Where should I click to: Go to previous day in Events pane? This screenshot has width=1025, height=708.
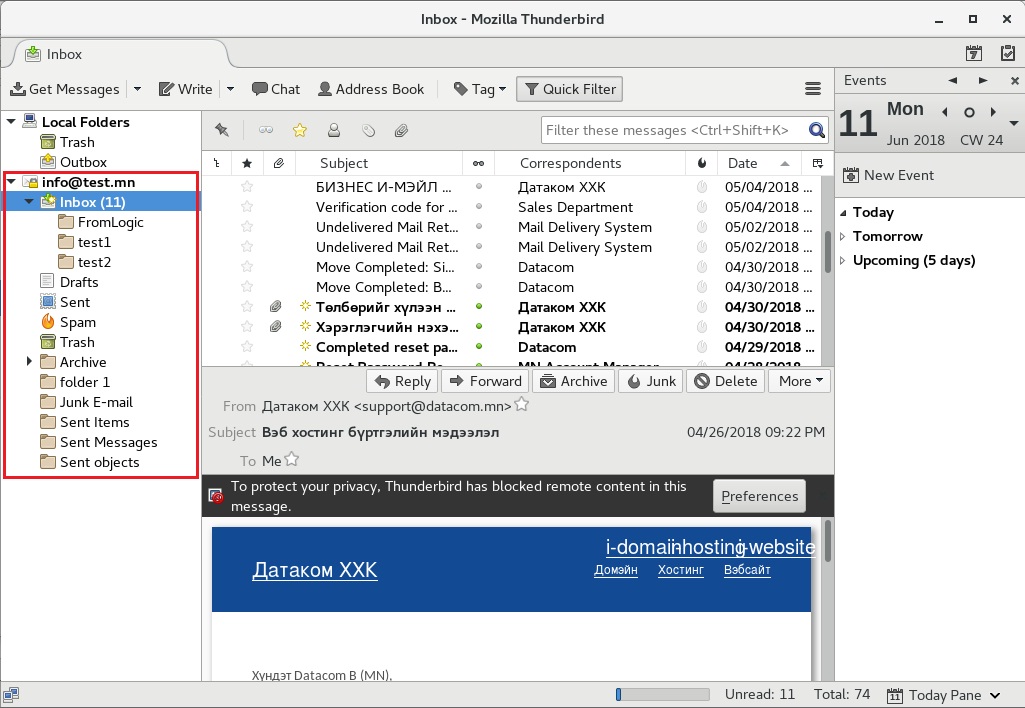coord(945,112)
